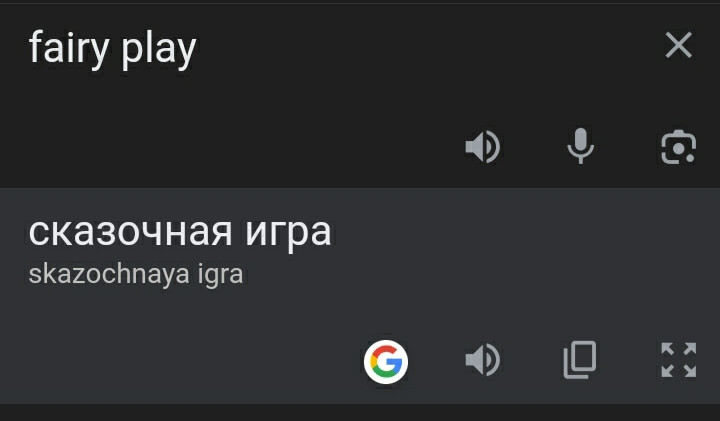Image resolution: width=720 pixels, height=421 pixels.
Task: Click the transliteration word 'skazochnaya'
Action: point(109,275)
